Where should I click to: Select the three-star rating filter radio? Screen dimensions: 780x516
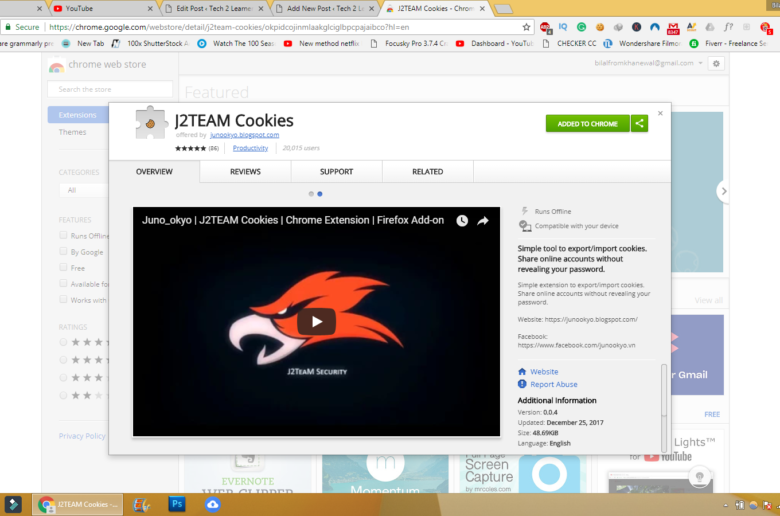[63, 378]
